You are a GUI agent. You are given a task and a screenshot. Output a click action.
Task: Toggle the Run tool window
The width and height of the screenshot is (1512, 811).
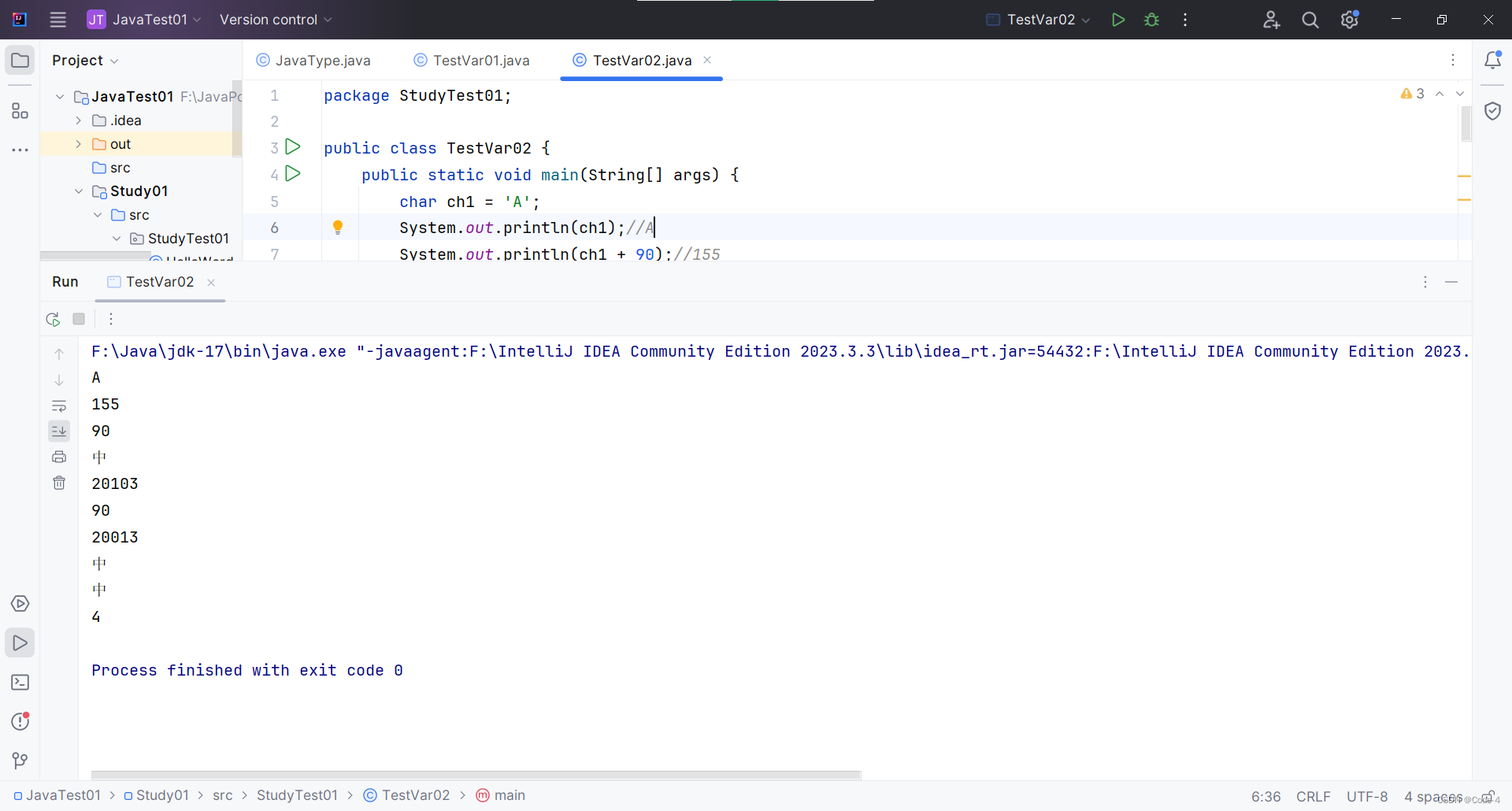pyautogui.click(x=20, y=643)
